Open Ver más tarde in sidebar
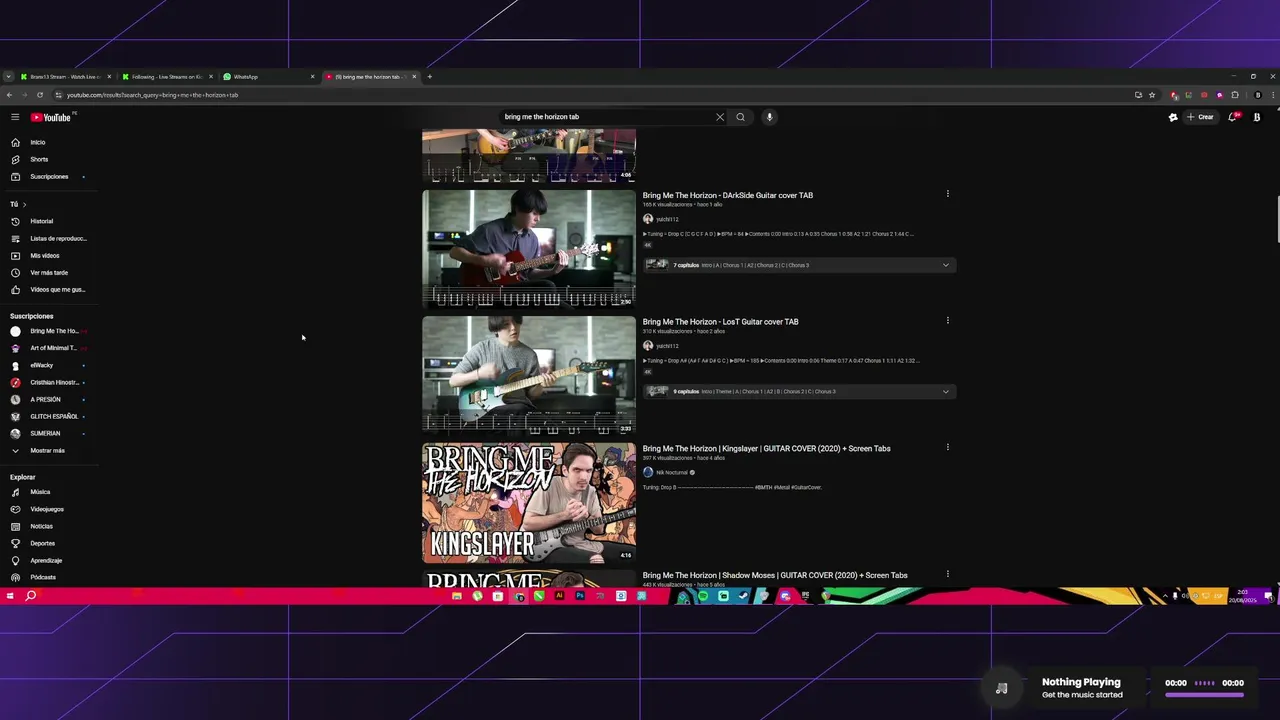This screenshot has height=720, width=1280. click(x=48, y=272)
